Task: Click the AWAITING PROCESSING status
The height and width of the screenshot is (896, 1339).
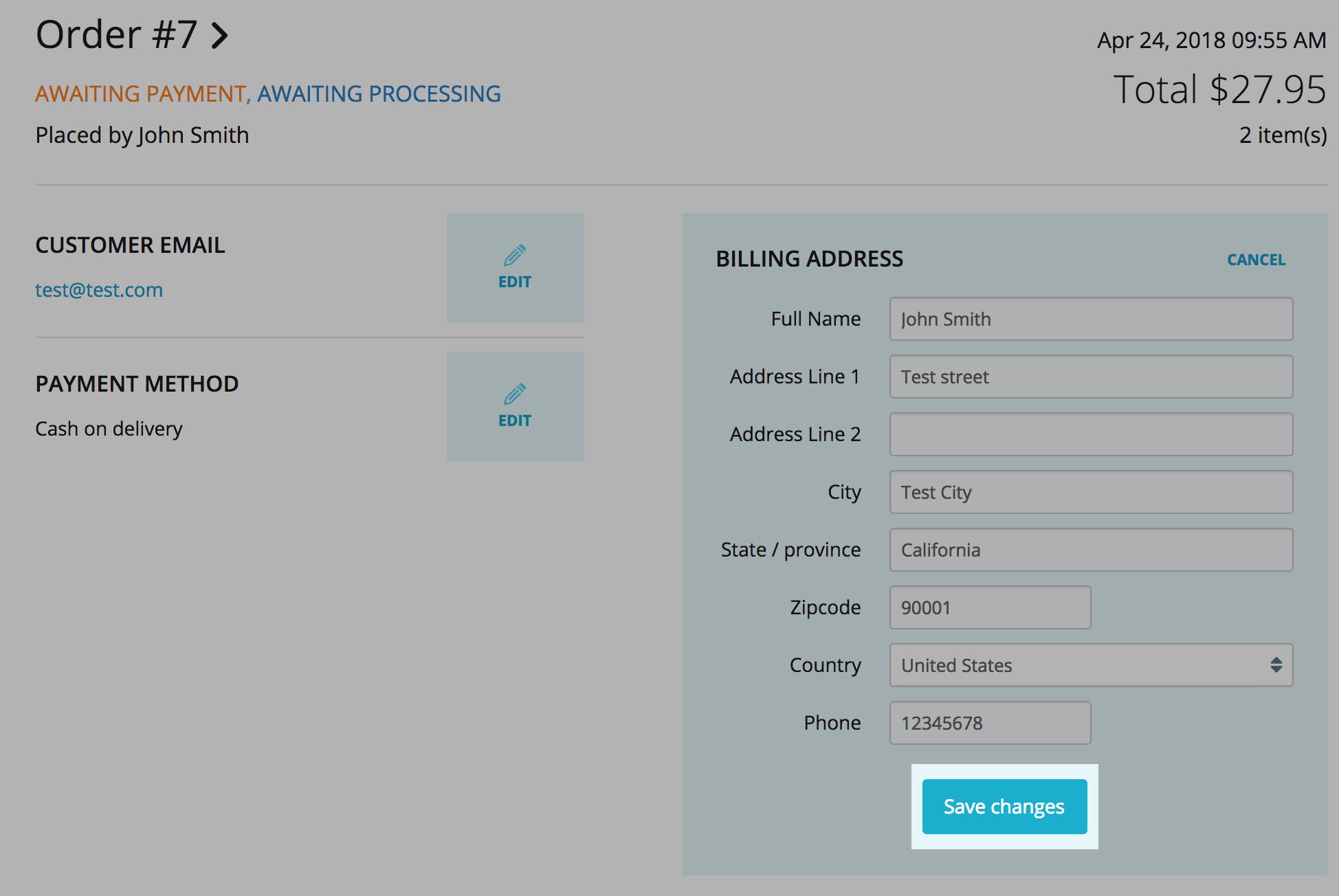Action: click(379, 93)
